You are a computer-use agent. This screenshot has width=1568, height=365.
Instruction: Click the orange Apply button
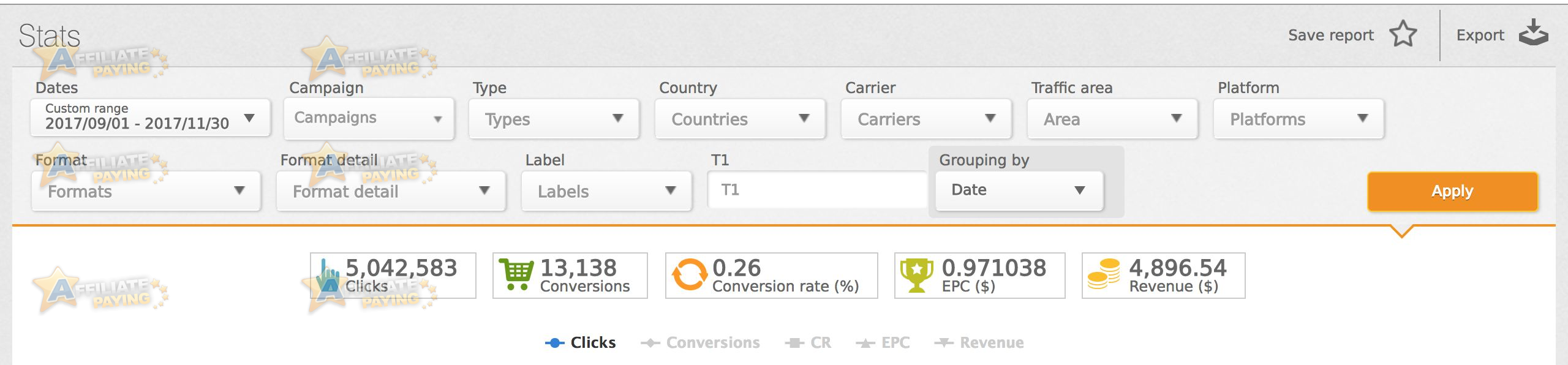click(x=1453, y=191)
